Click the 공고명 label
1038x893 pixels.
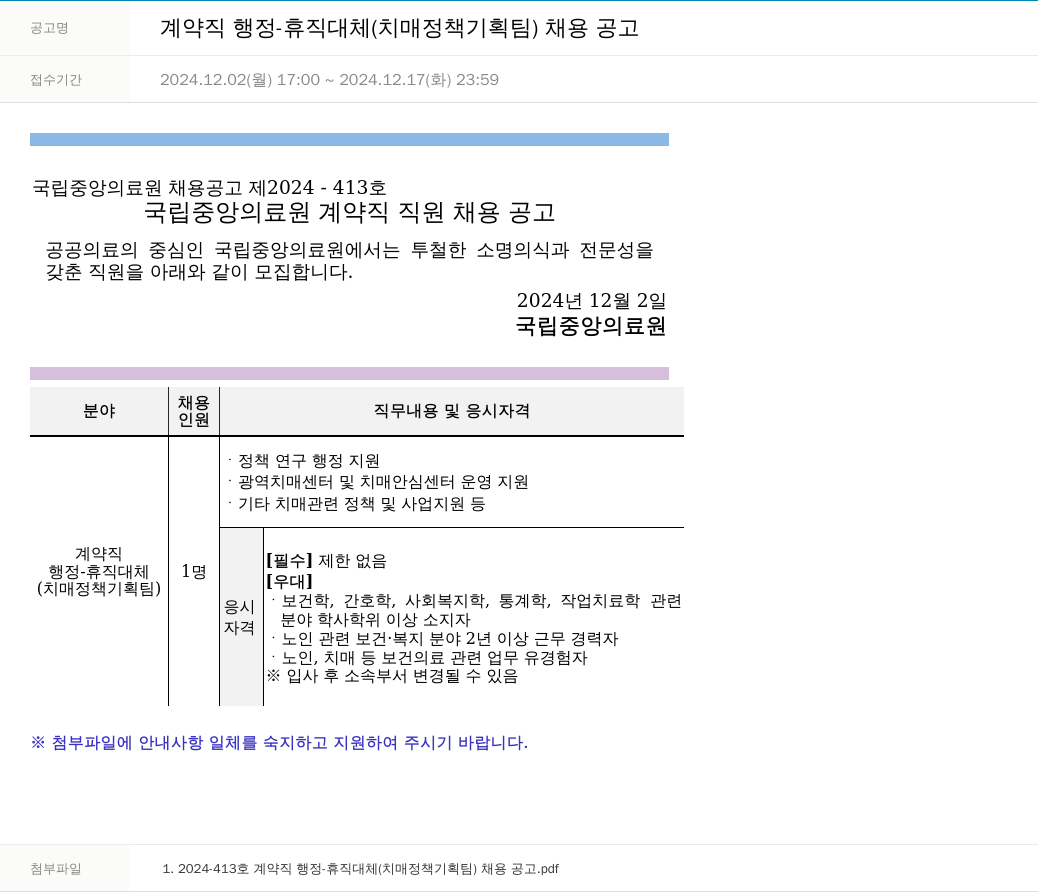pos(49,28)
